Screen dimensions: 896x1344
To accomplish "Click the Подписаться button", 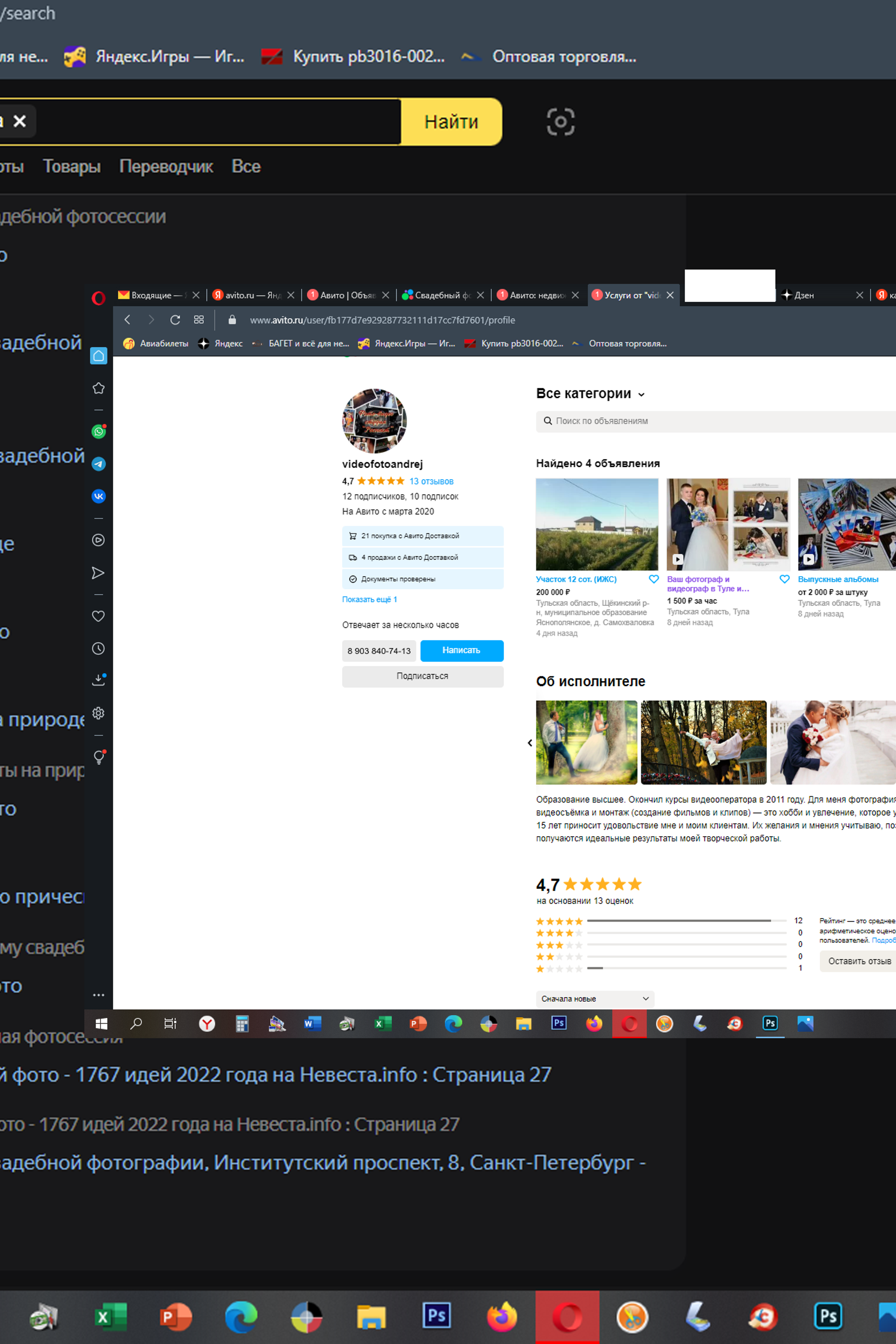I will pos(422,676).
